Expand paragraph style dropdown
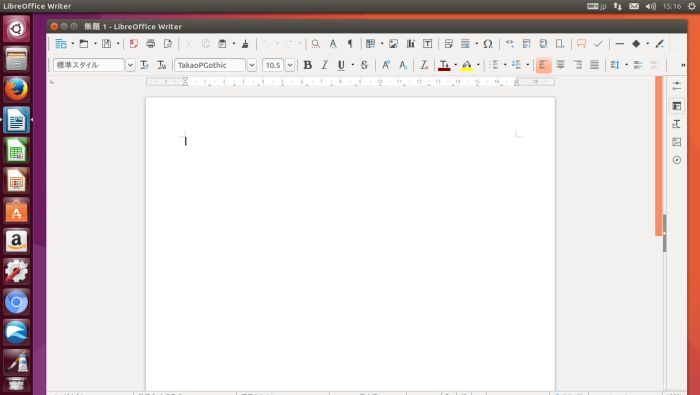 pos(130,65)
